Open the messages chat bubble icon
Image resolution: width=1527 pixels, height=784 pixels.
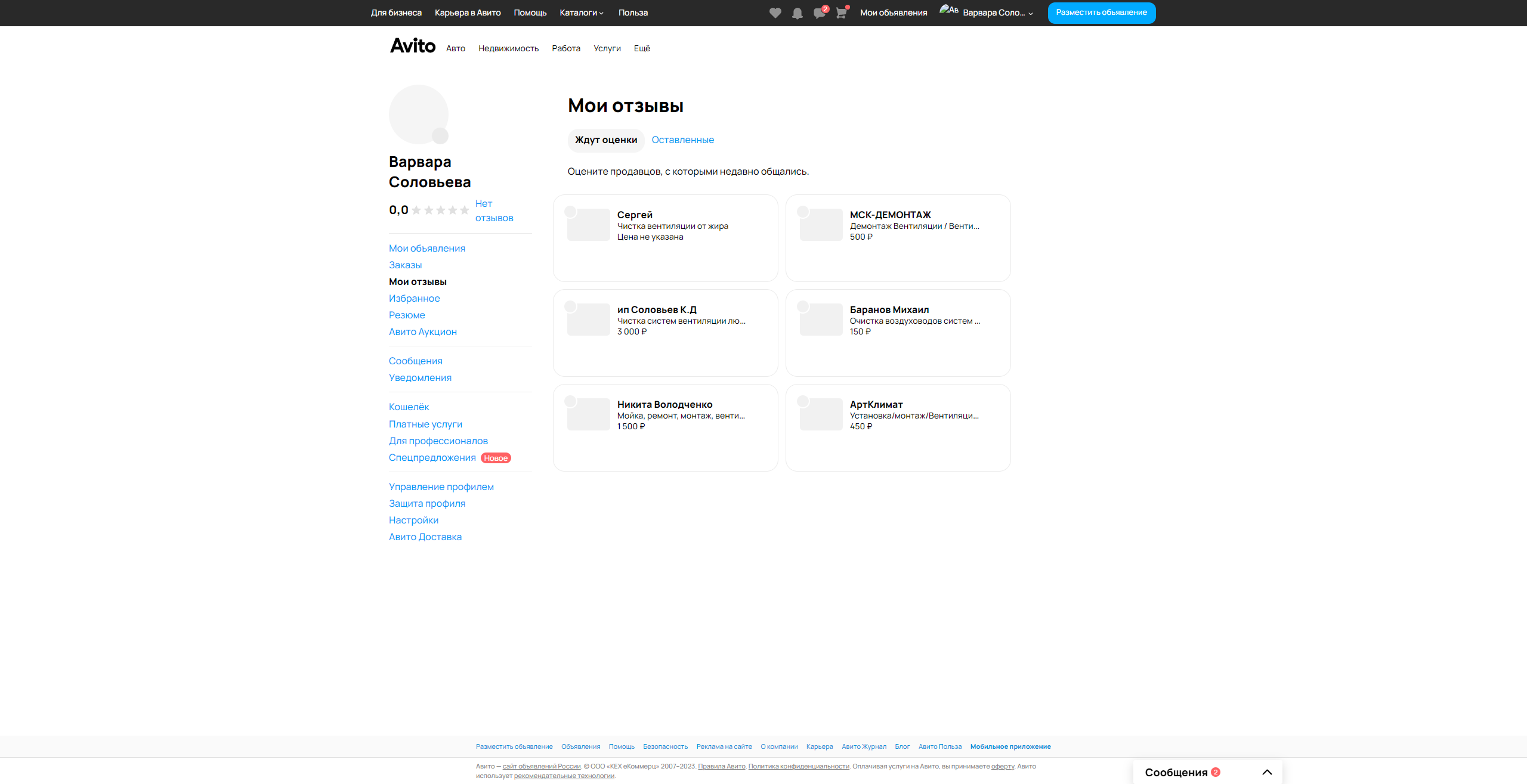(x=819, y=13)
